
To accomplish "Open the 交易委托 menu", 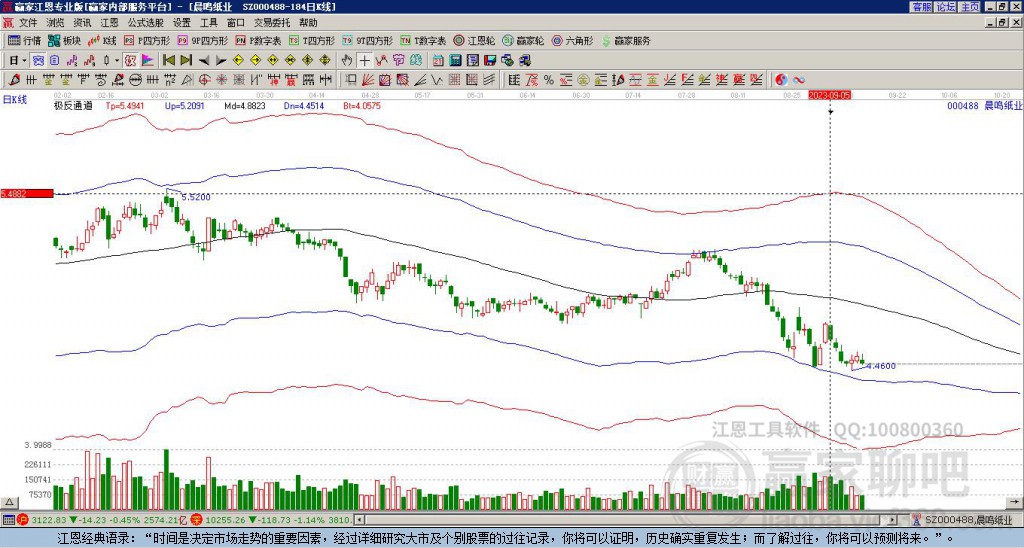I will coord(272,23).
